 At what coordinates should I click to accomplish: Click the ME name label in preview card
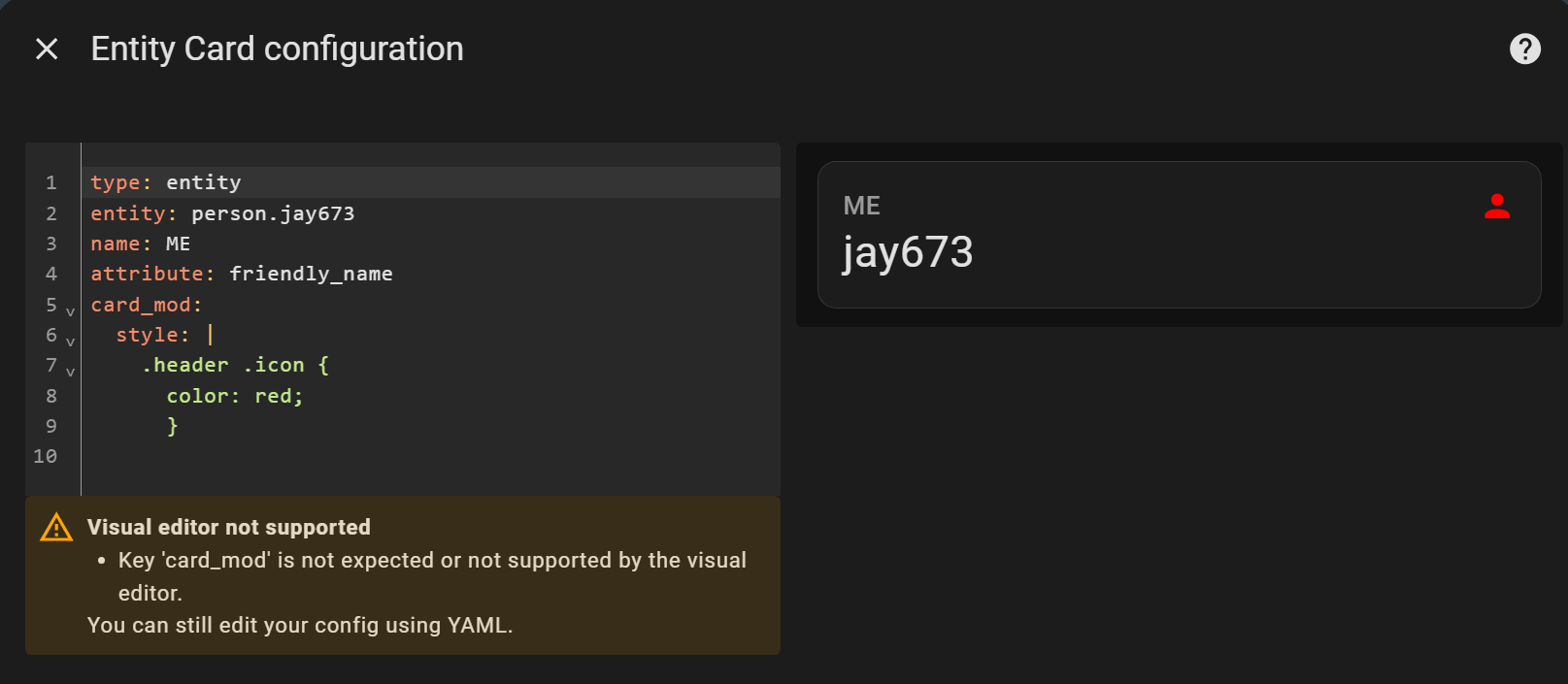(x=861, y=206)
